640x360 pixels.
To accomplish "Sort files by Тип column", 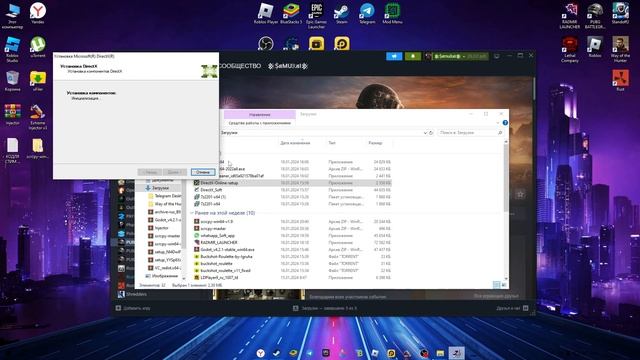I will coord(332,143).
